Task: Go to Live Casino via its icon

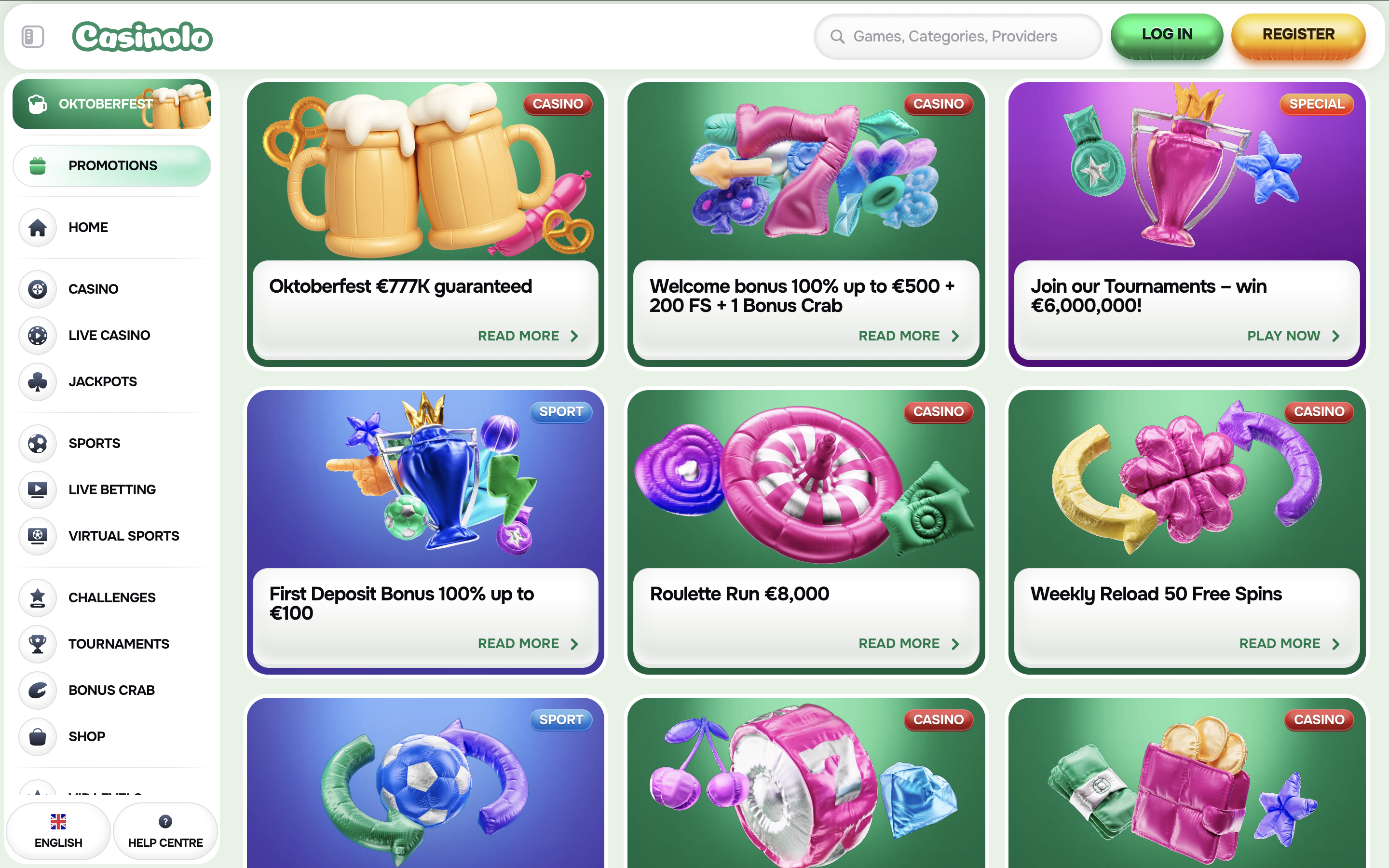Action: click(x=38, y=335)
